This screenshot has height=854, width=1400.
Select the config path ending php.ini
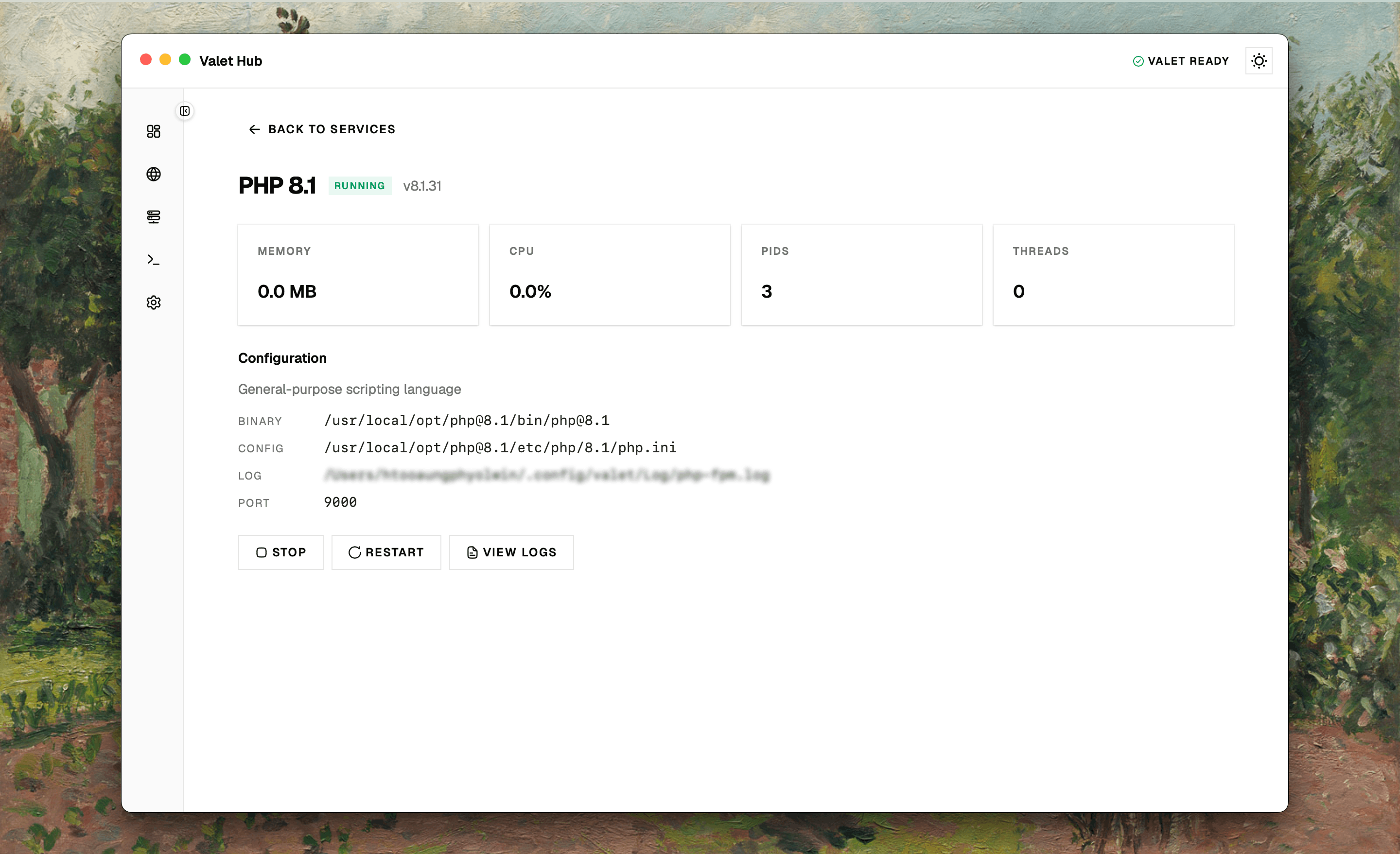[500, 448]
